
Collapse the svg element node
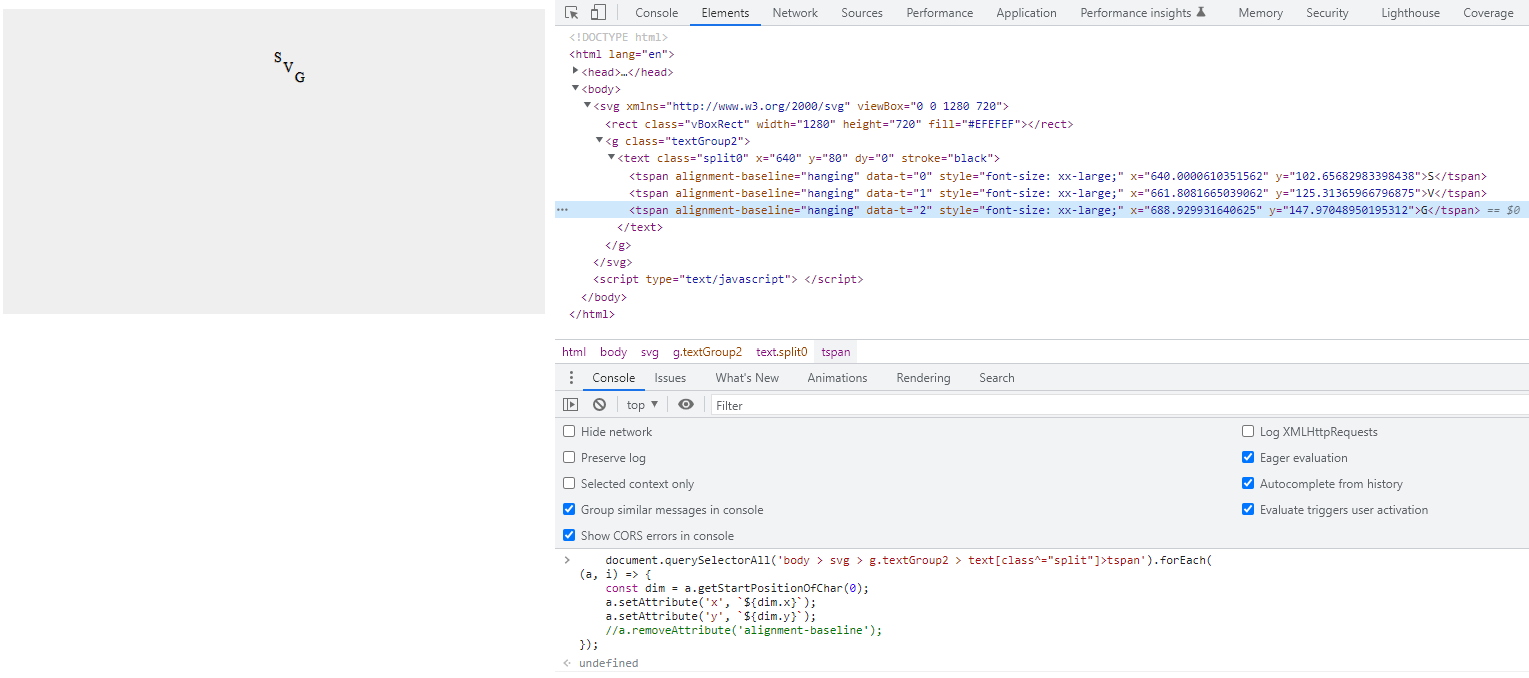coord(588,106)
